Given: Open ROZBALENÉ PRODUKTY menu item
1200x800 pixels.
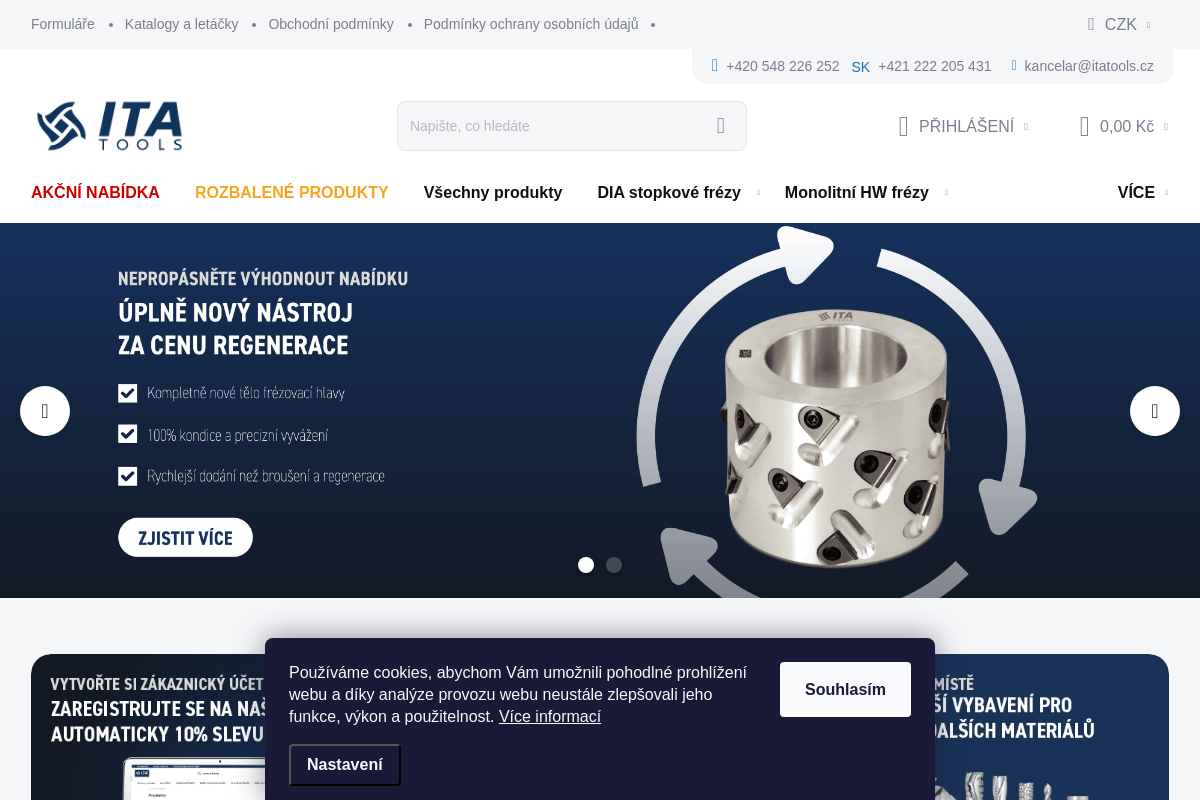Looking at the screenshot, I should tap(292, 193).
